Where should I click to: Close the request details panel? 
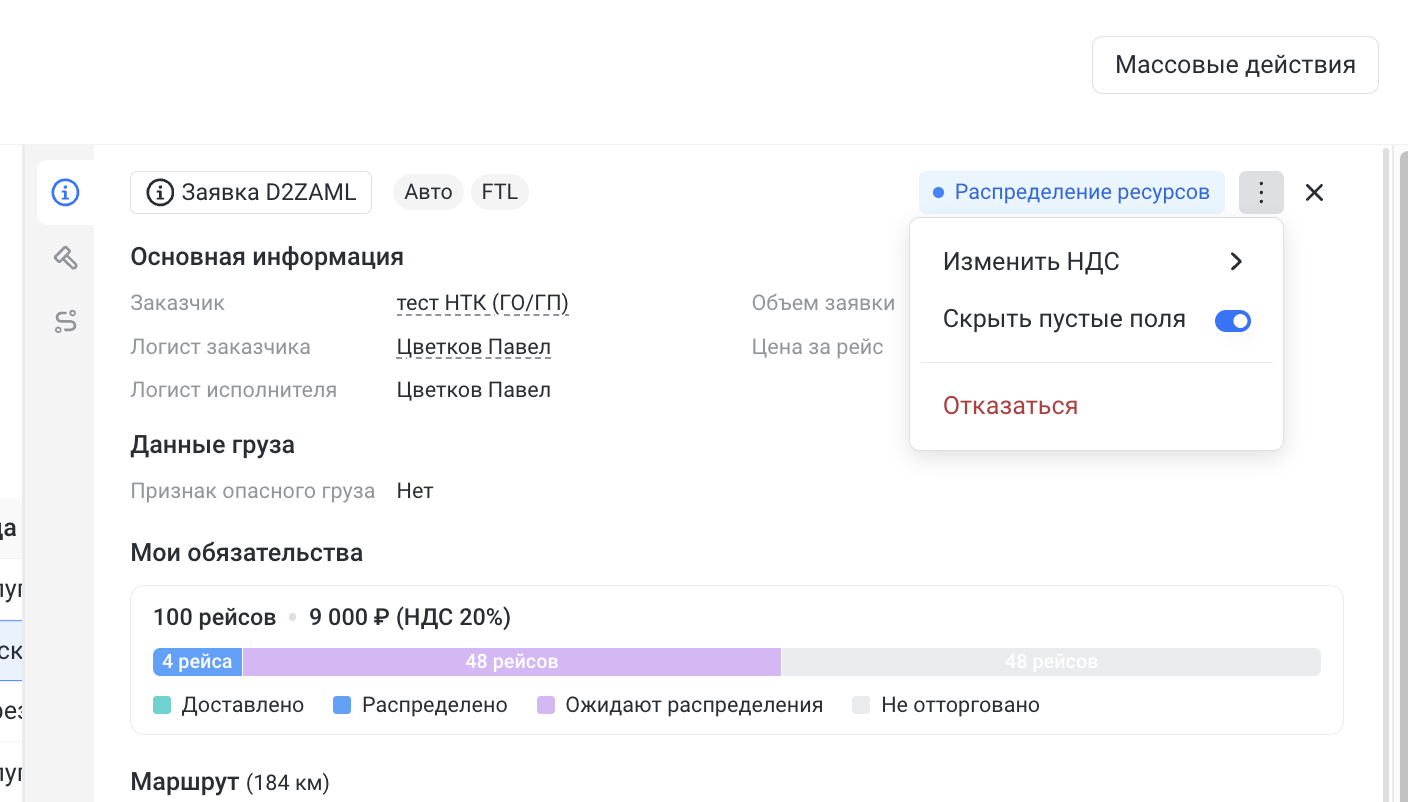coord(1314,192)
